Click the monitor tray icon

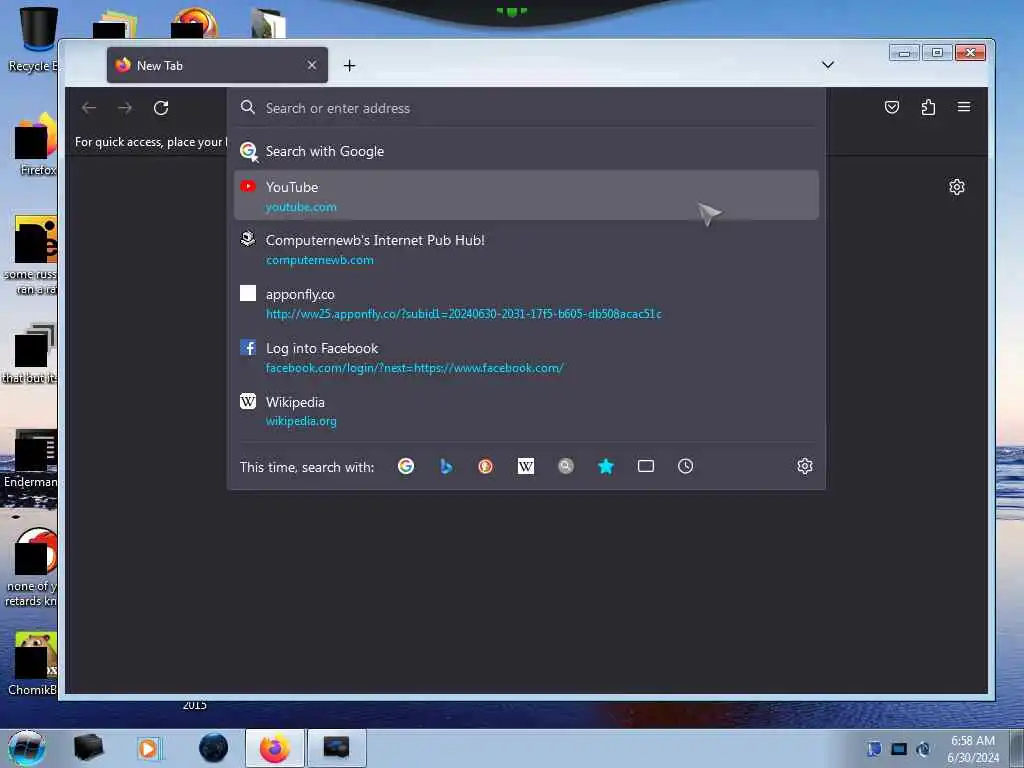tap(899, 749)
